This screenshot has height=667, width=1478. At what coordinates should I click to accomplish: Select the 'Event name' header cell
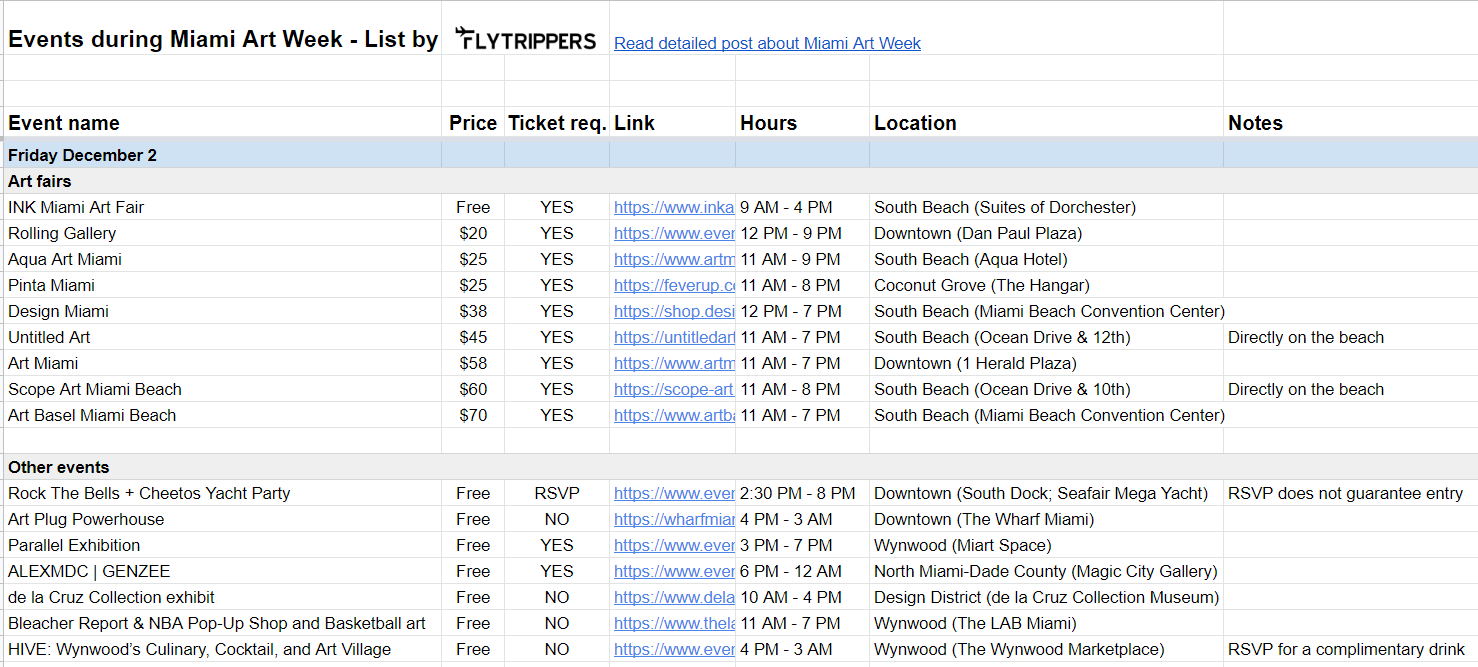(223, 123)
